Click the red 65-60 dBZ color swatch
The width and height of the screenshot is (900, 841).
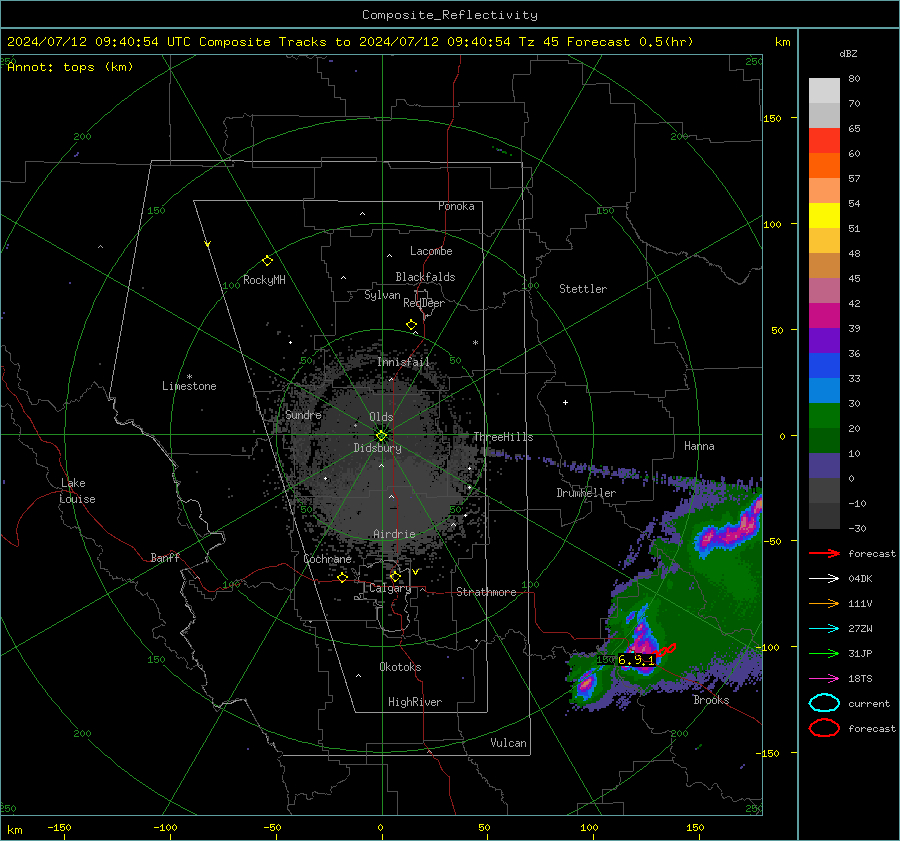click(x=824, y=141)
